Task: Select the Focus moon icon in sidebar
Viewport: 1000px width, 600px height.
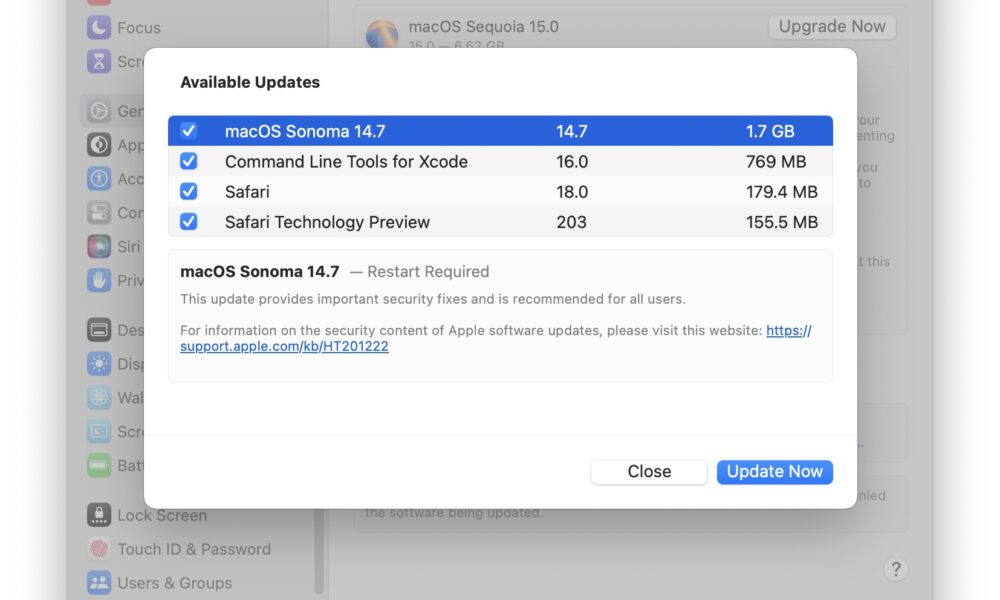Action: point(99,27)
